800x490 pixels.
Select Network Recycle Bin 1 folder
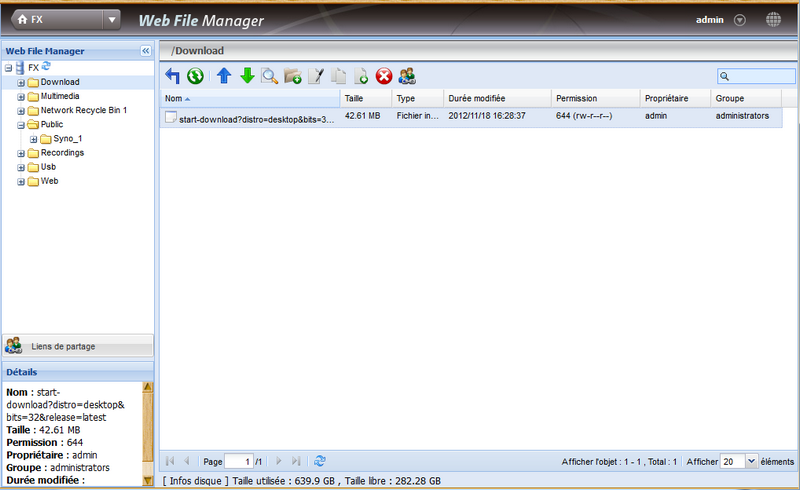click(x=84, y=110)
